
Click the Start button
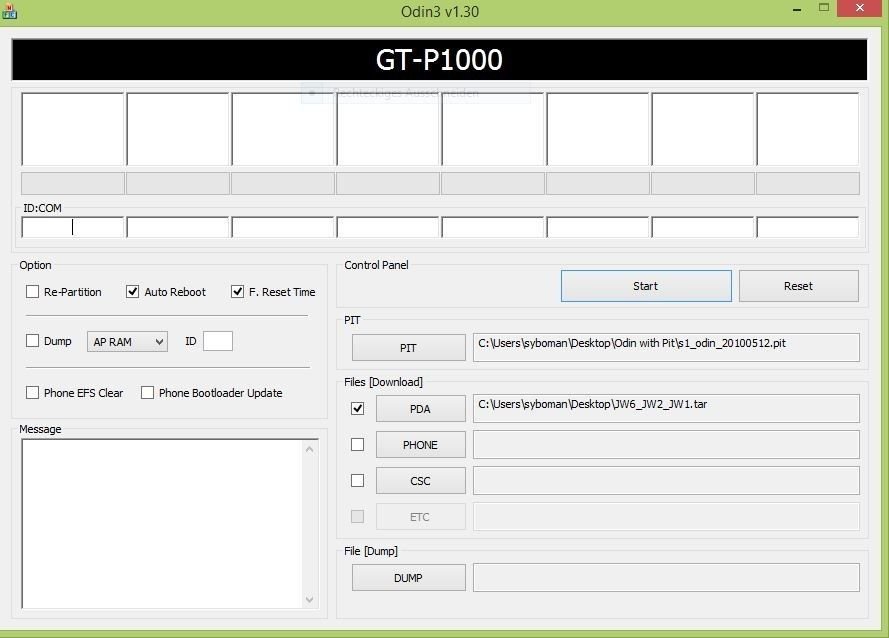646,286
